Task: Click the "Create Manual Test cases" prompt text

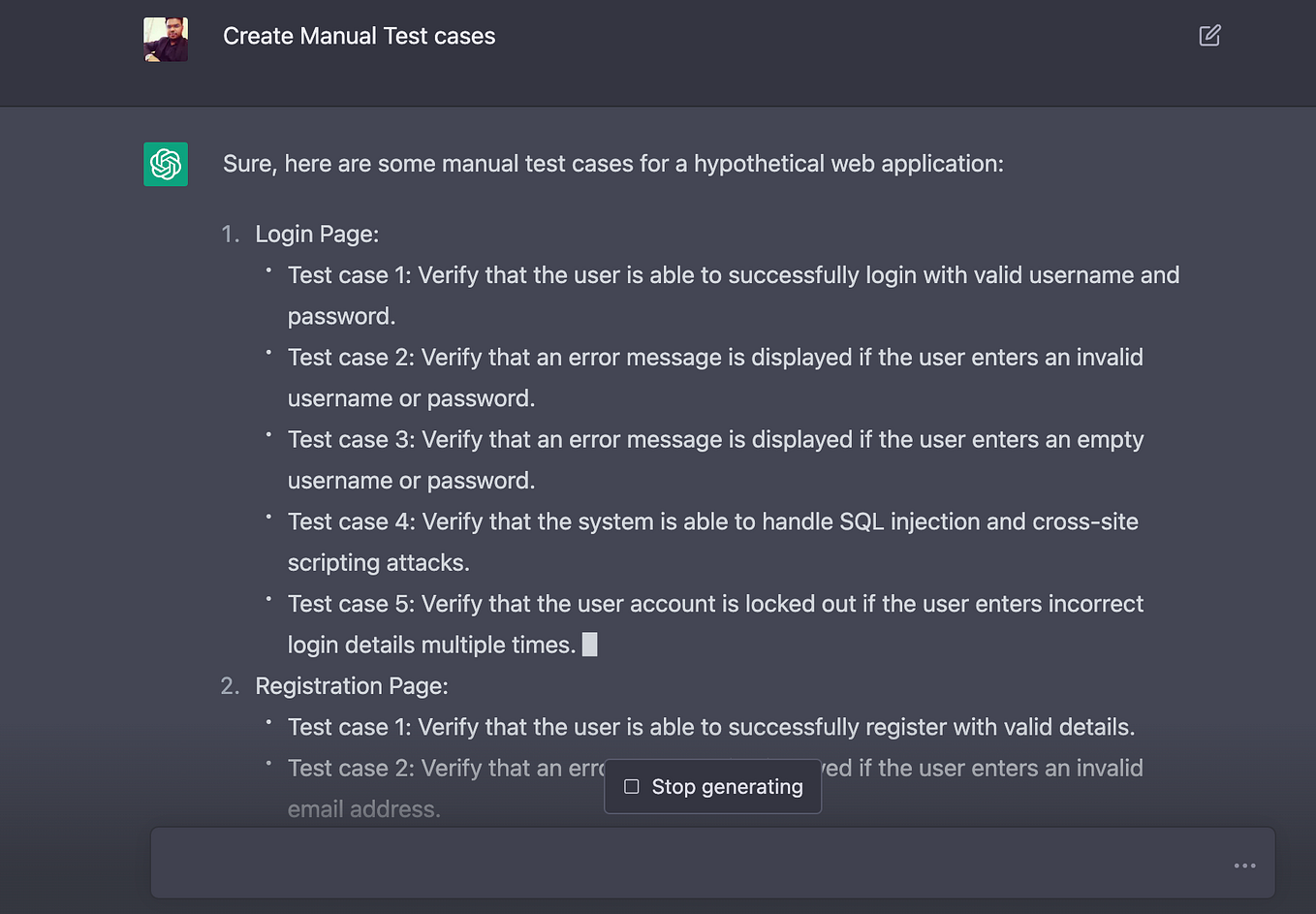Action: (x=359, y=36)
